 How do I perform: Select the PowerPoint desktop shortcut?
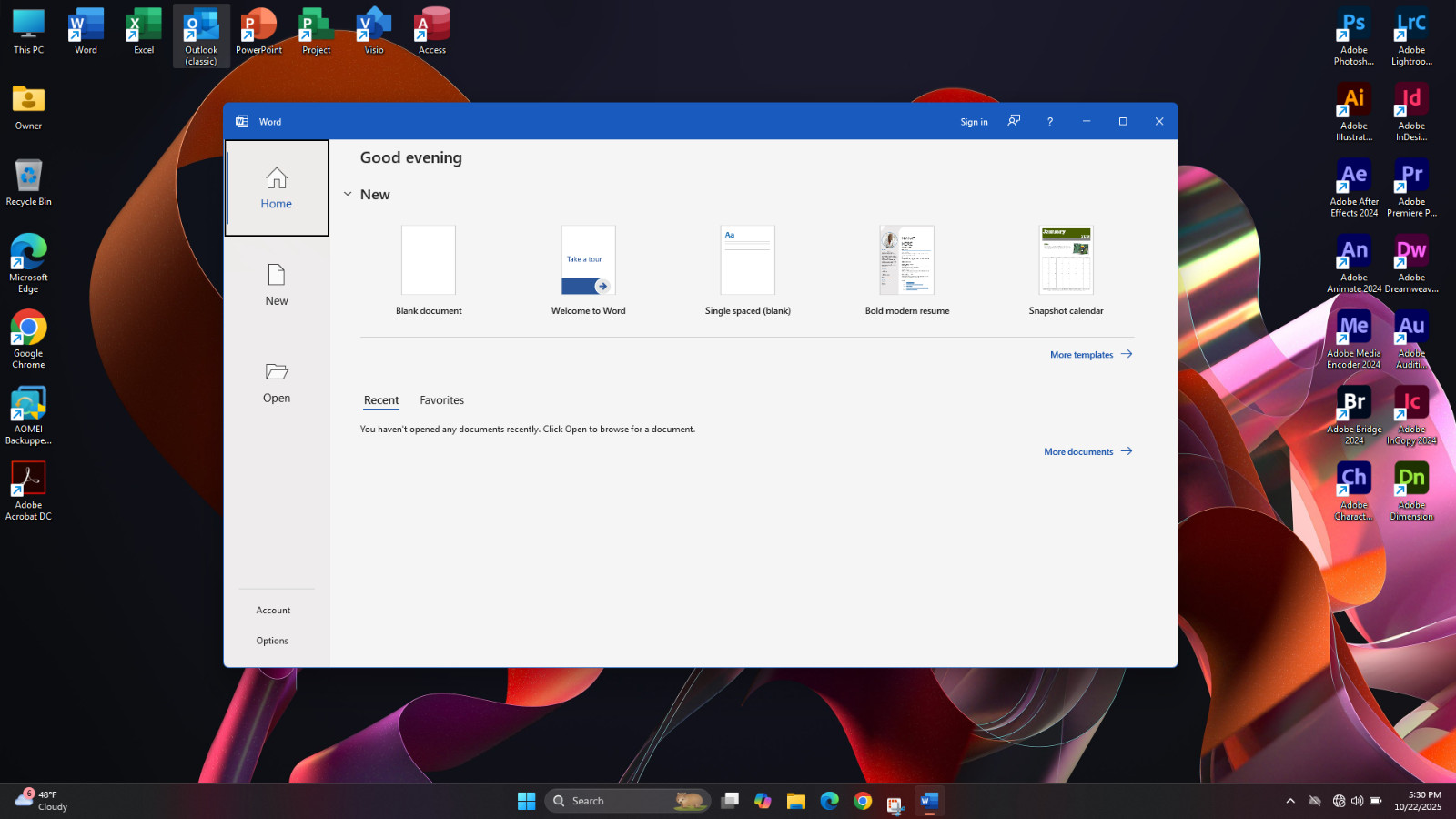259,33
